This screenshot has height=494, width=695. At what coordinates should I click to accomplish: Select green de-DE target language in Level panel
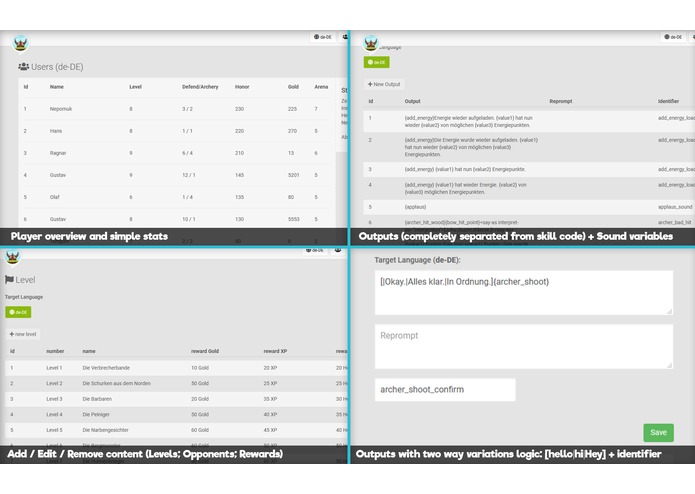[18, 312]
